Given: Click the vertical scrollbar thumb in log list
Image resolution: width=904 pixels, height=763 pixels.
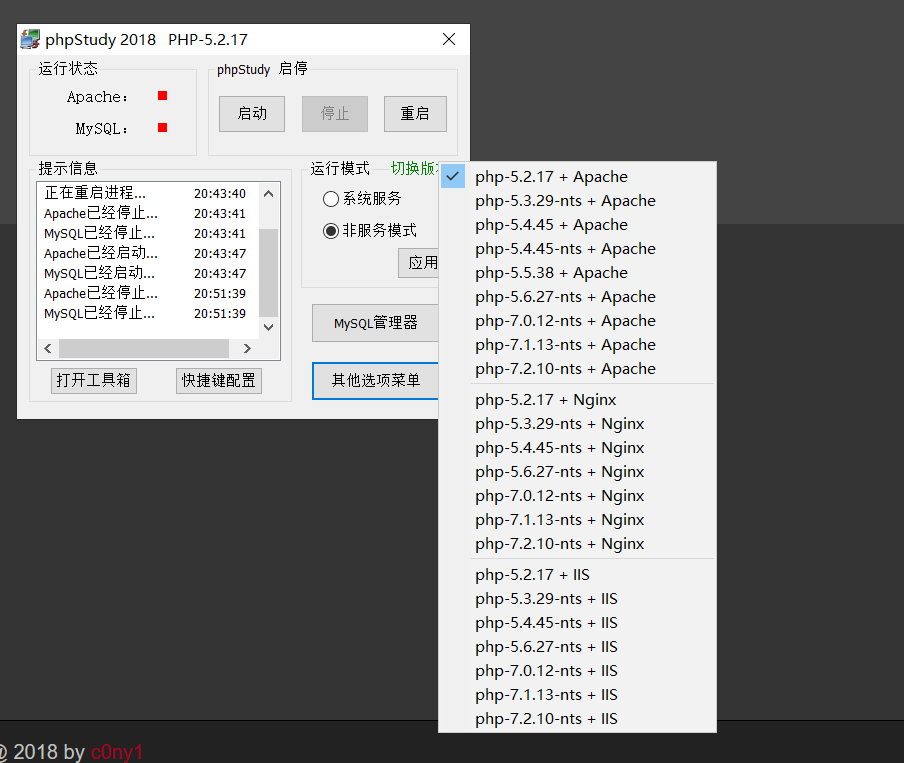Looking at the screenshot, I should (x=269, y=273).
